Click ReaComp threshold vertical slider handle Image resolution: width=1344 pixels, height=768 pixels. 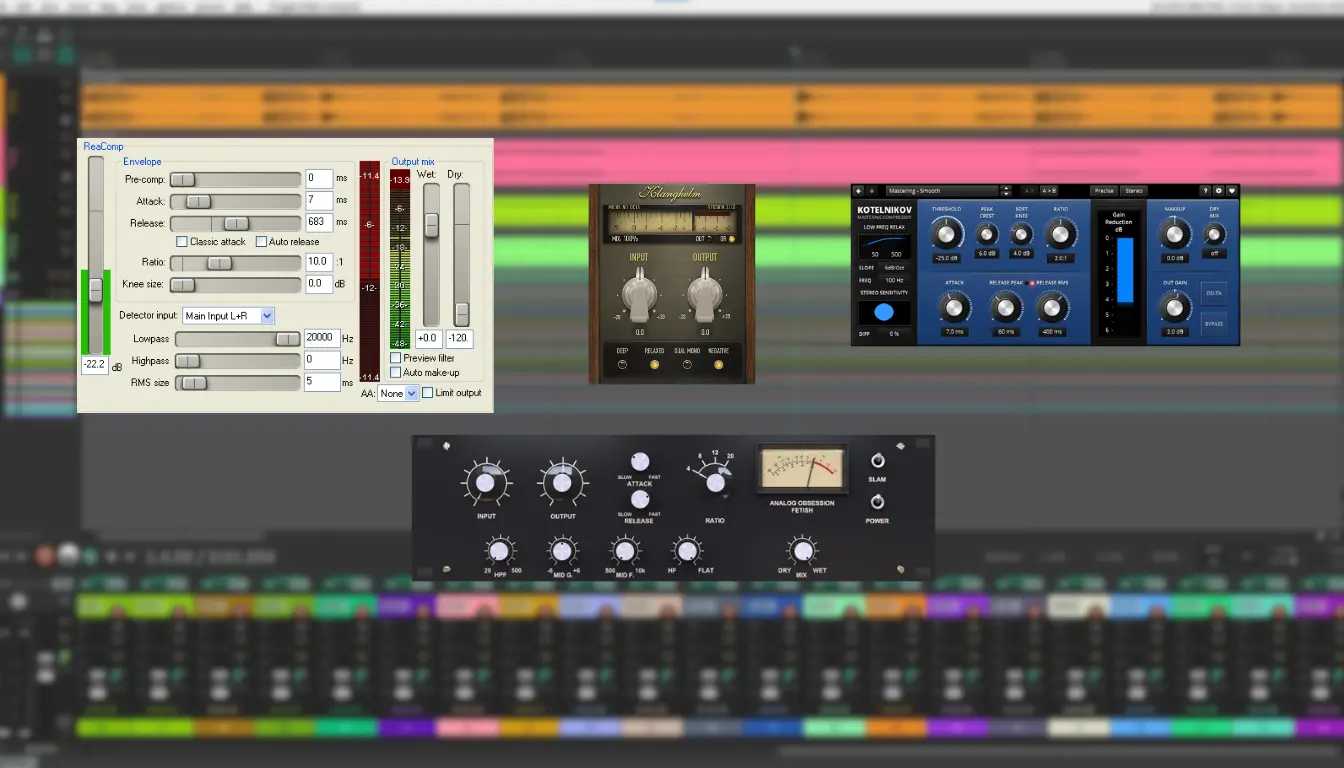pos(96,290)
